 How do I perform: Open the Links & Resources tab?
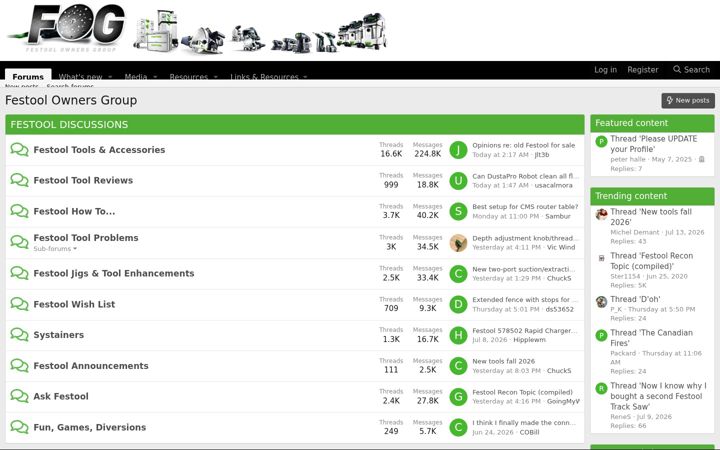264,77
